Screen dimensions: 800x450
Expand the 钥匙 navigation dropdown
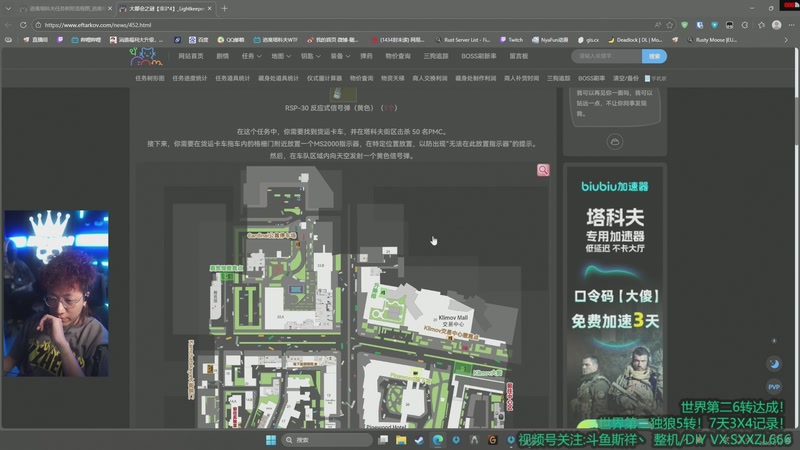tap(310, 56)
